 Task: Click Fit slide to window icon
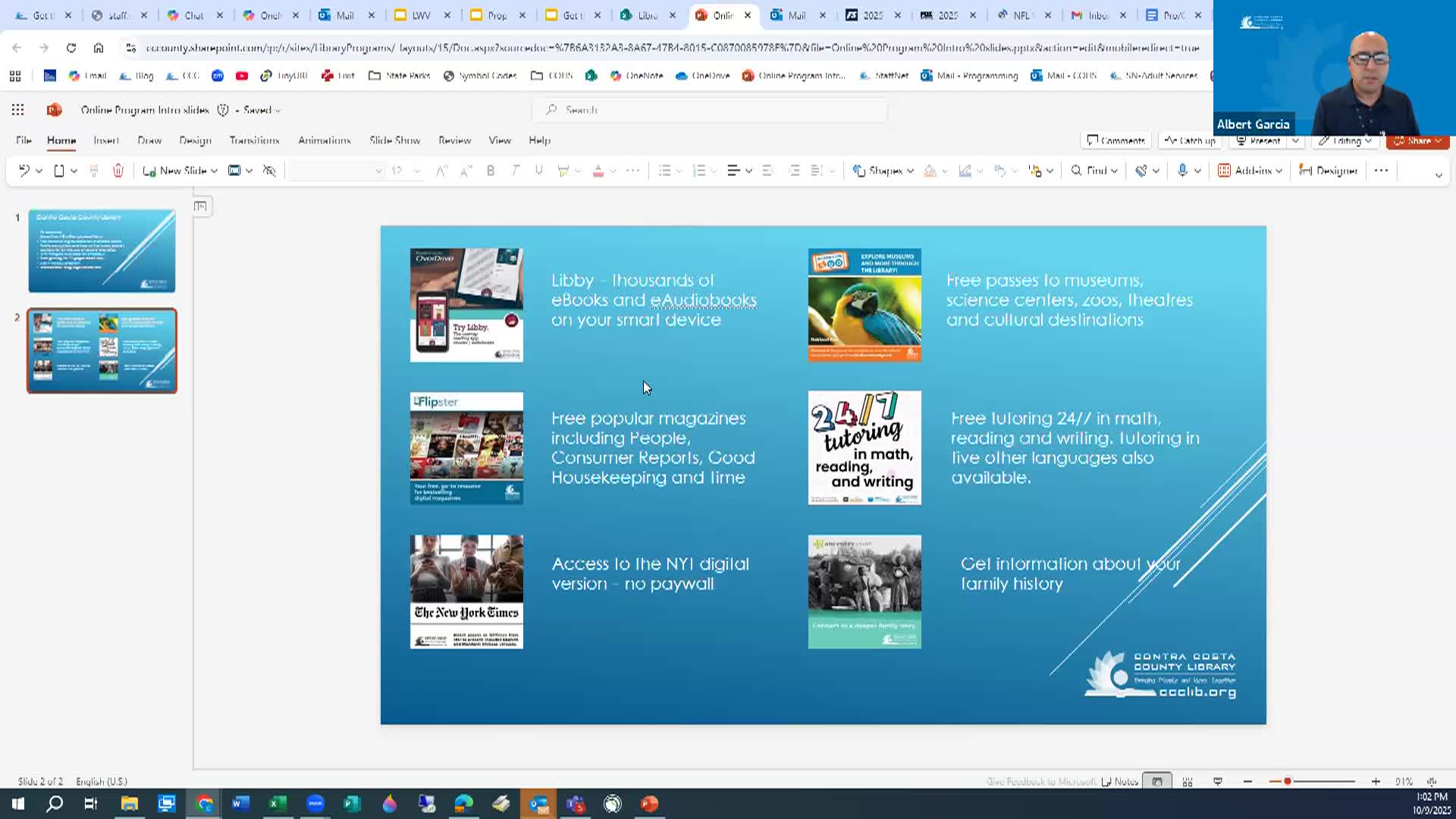pyautogui.click(x=1432, y=781)
